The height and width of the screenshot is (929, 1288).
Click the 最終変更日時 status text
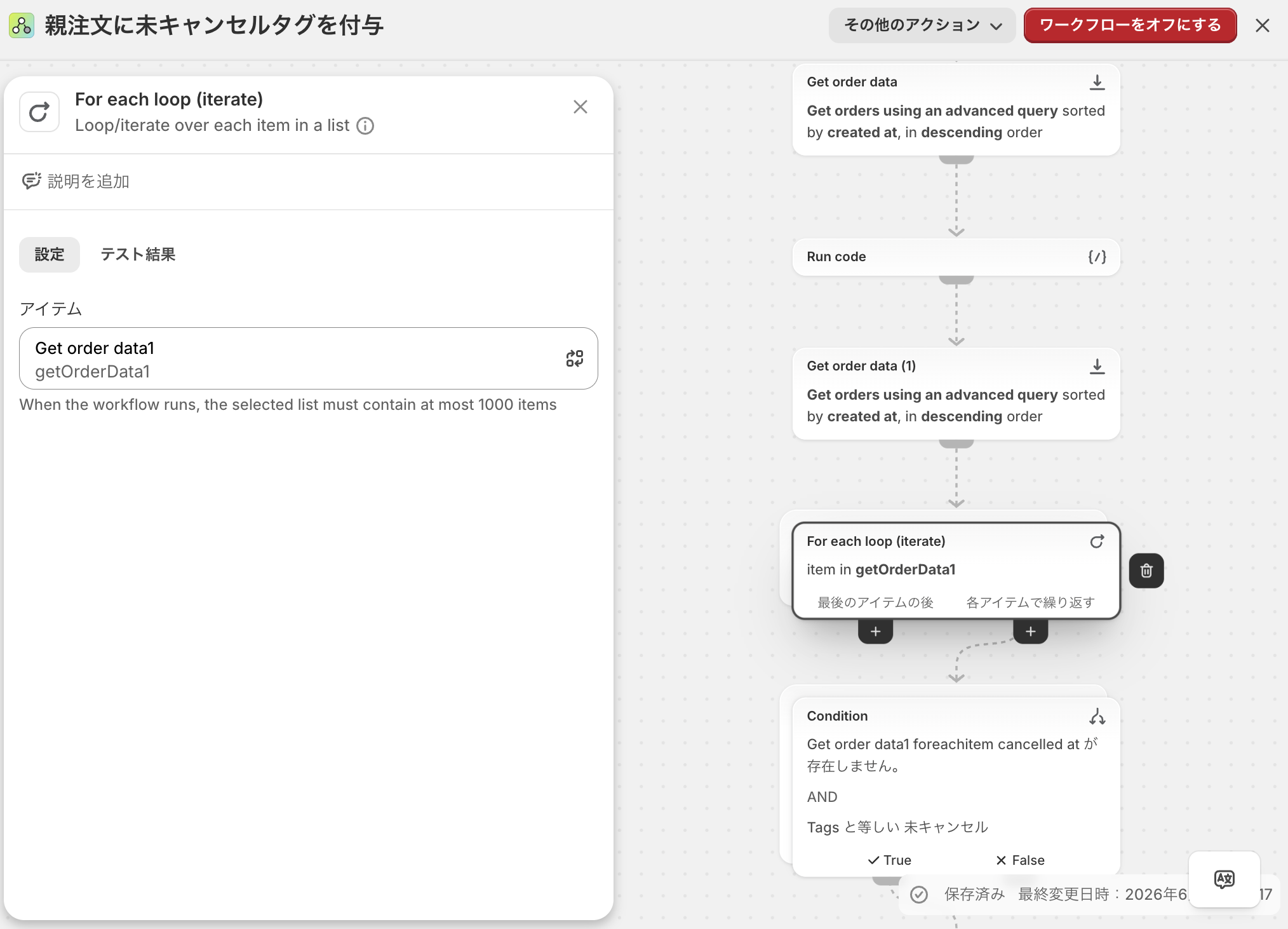[x=1102, y=895]
